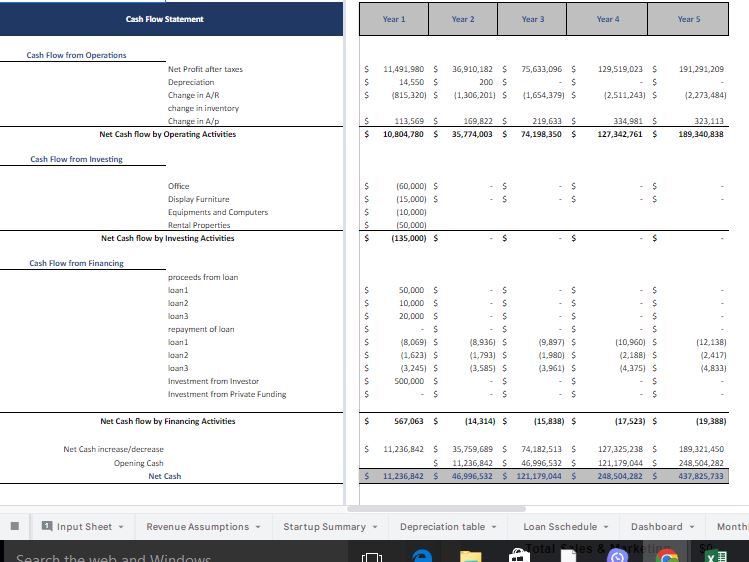Select the Cash Flow Statement header cell
The width and height of the screenshot is (749, 562).
point(171,19)
